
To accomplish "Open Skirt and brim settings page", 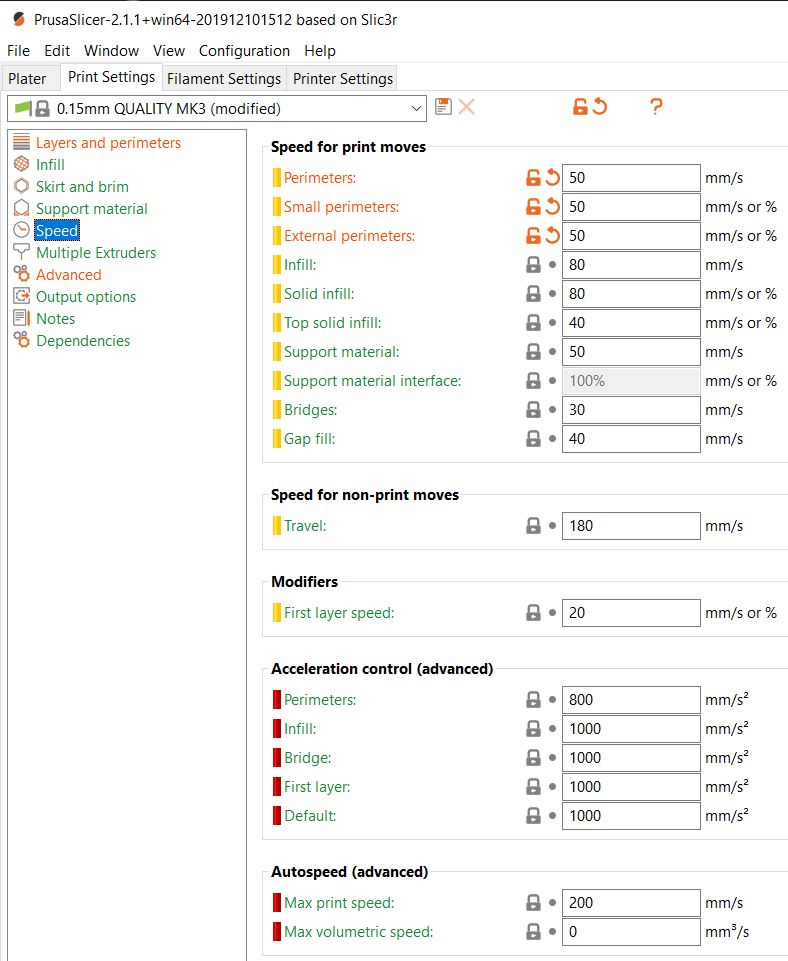I will pyautogui.click(x=82, y=187).
